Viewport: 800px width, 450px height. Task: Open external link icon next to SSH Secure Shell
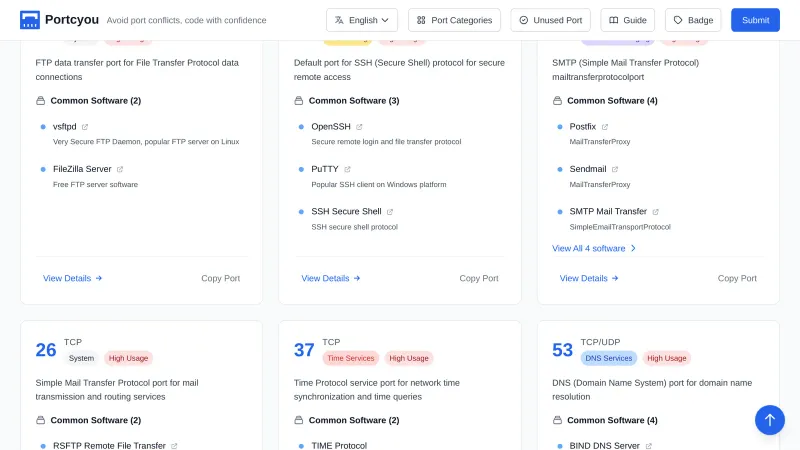390,211
